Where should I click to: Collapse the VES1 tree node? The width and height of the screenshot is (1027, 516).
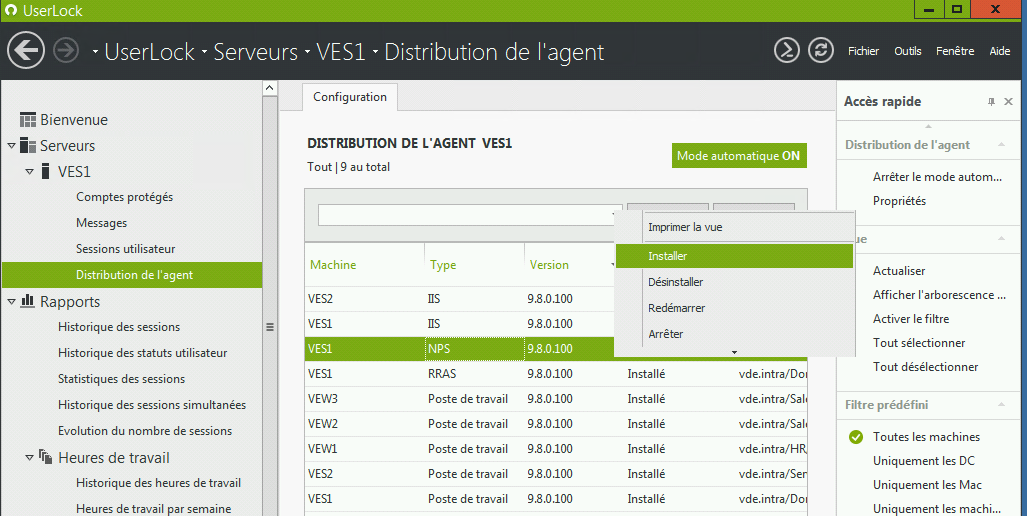click(x=29, y=172)
